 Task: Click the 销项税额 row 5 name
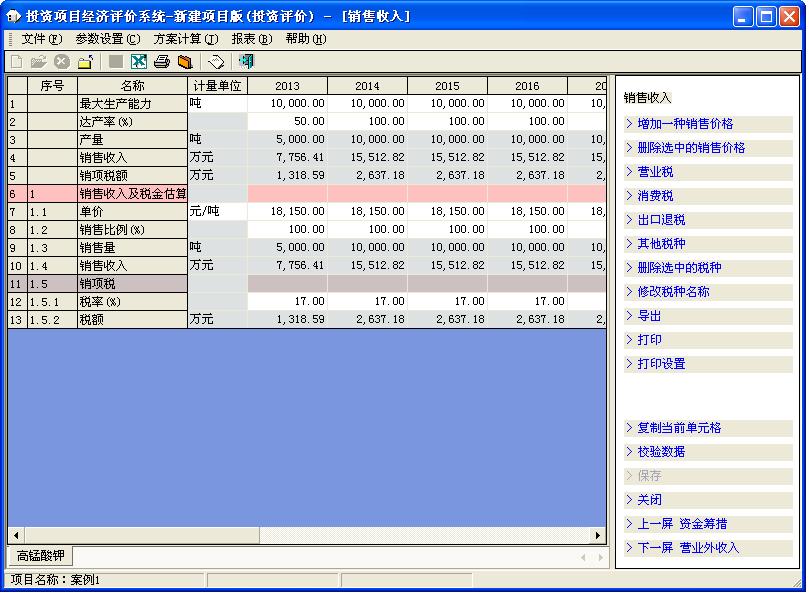click(133, 175)
